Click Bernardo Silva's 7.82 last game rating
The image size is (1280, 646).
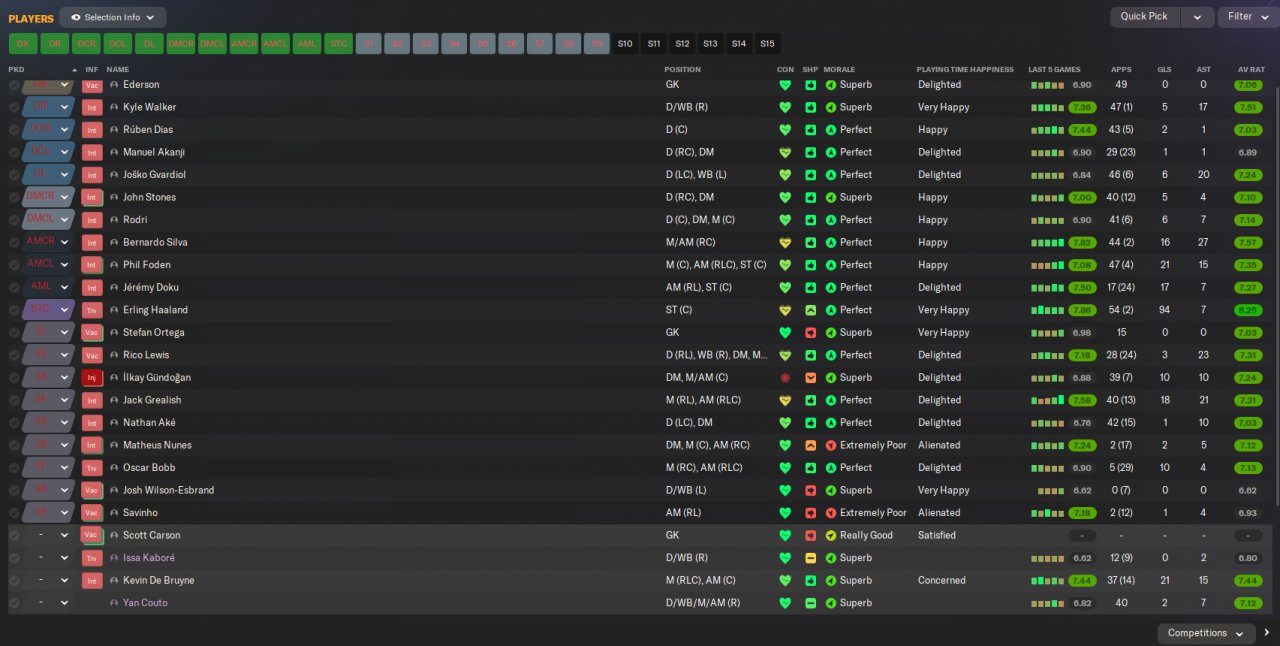1082,242
